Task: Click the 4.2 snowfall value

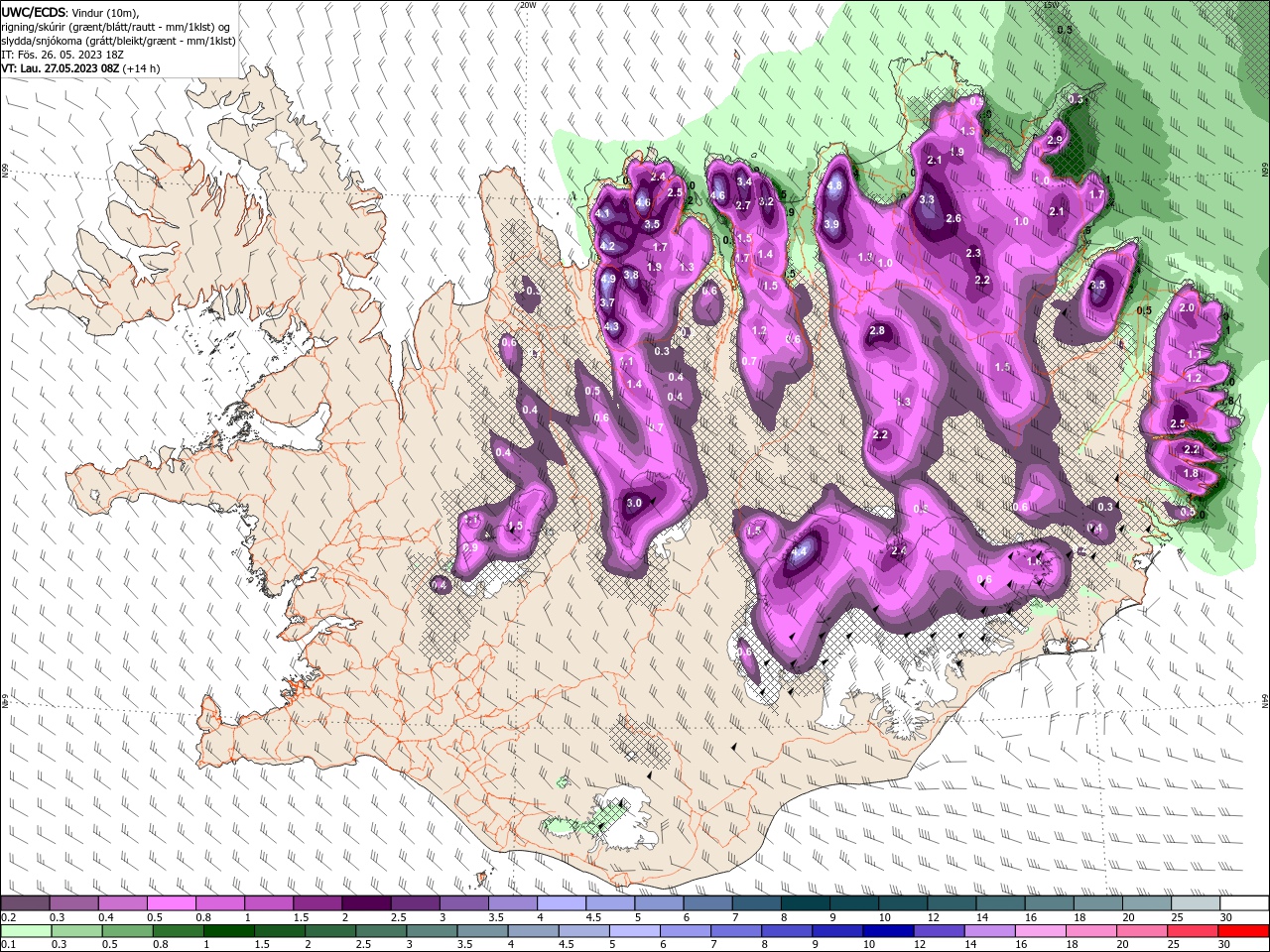Action: pyautogui.click(x=608, y=246)
